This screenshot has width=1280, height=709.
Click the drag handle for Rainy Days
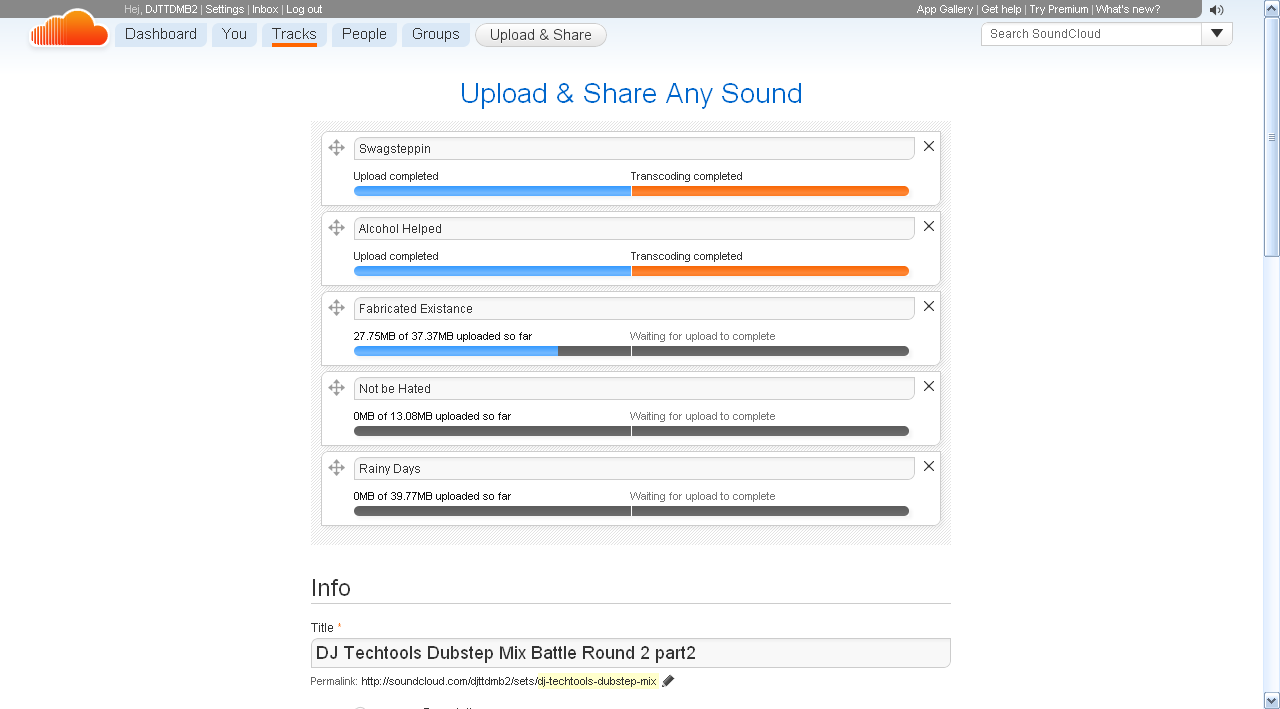click(337, 467)
